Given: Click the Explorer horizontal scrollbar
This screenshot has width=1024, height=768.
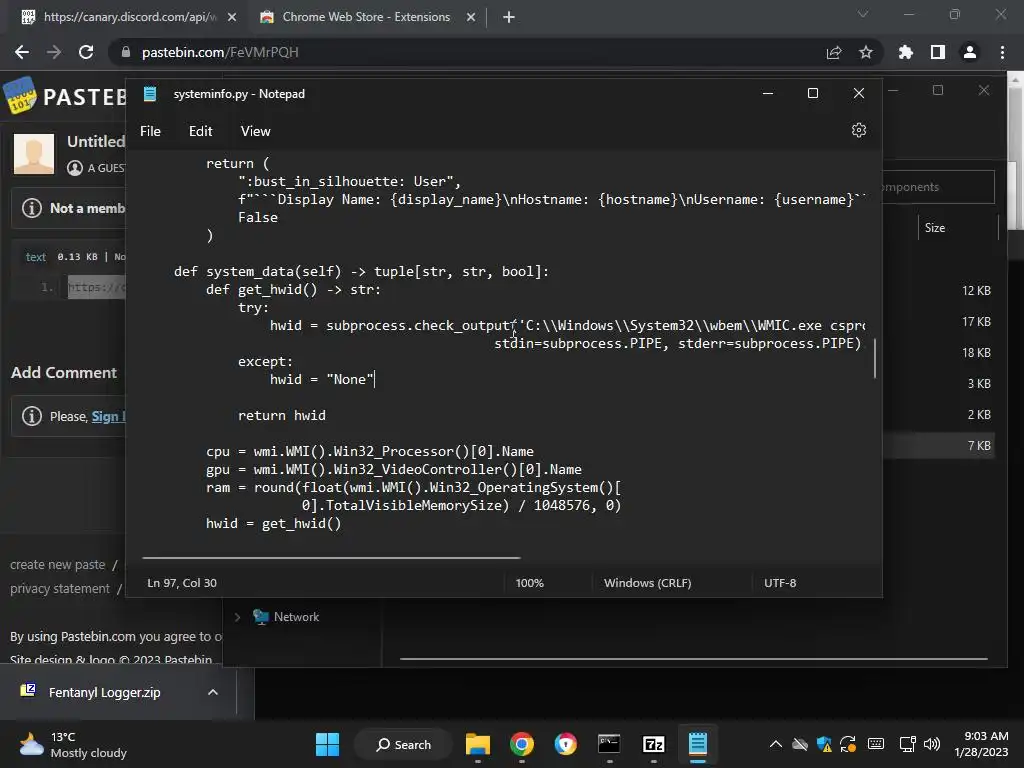Looking at the screenshot, I should pyautogui.click(x=694, y=659).
